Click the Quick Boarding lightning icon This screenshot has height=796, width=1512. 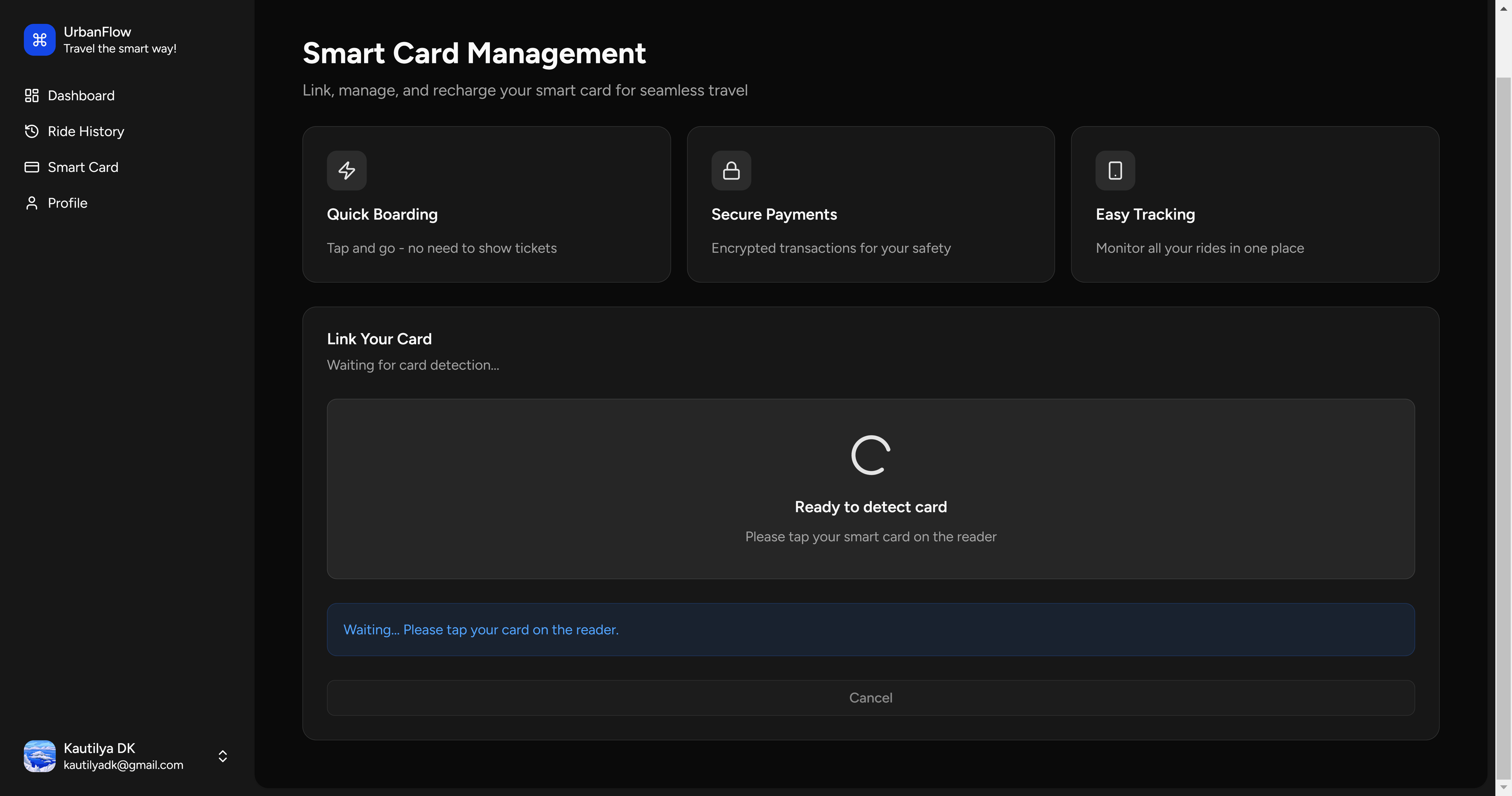(x=346, y=170)
